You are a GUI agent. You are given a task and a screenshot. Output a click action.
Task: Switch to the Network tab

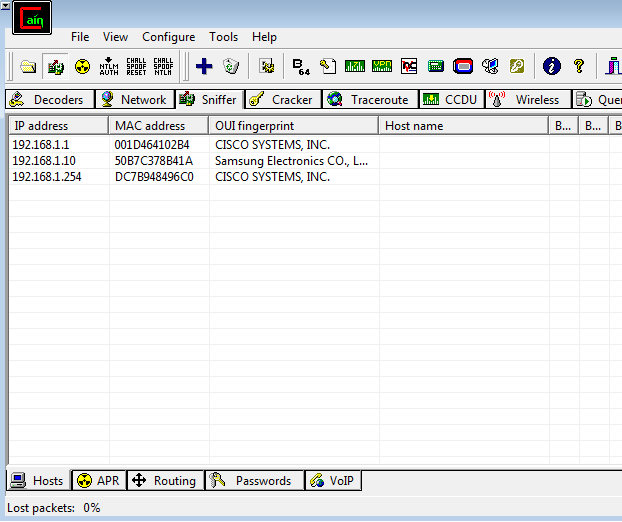click(135, 99)
